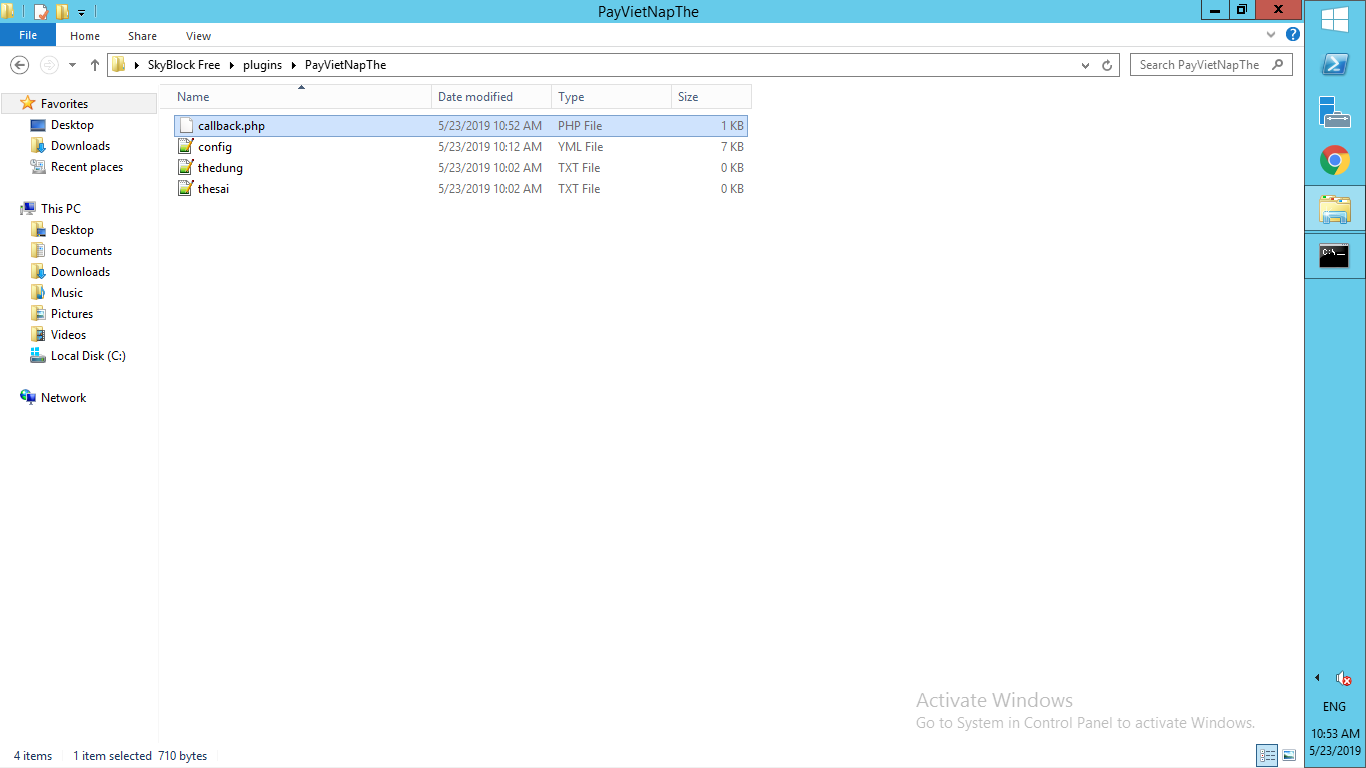This screenshot has height=768, width=1366.
Task: Sort files by the Size column header
Action: pyautogui.click(x=711, y=97)
